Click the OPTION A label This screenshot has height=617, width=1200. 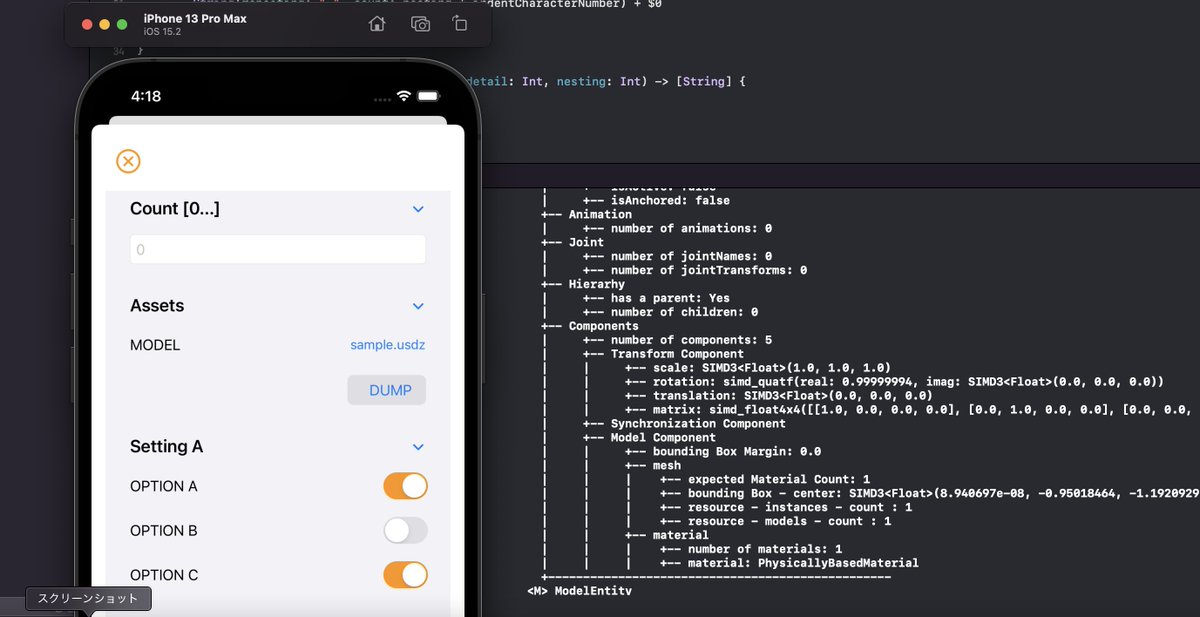coord(164,486)
